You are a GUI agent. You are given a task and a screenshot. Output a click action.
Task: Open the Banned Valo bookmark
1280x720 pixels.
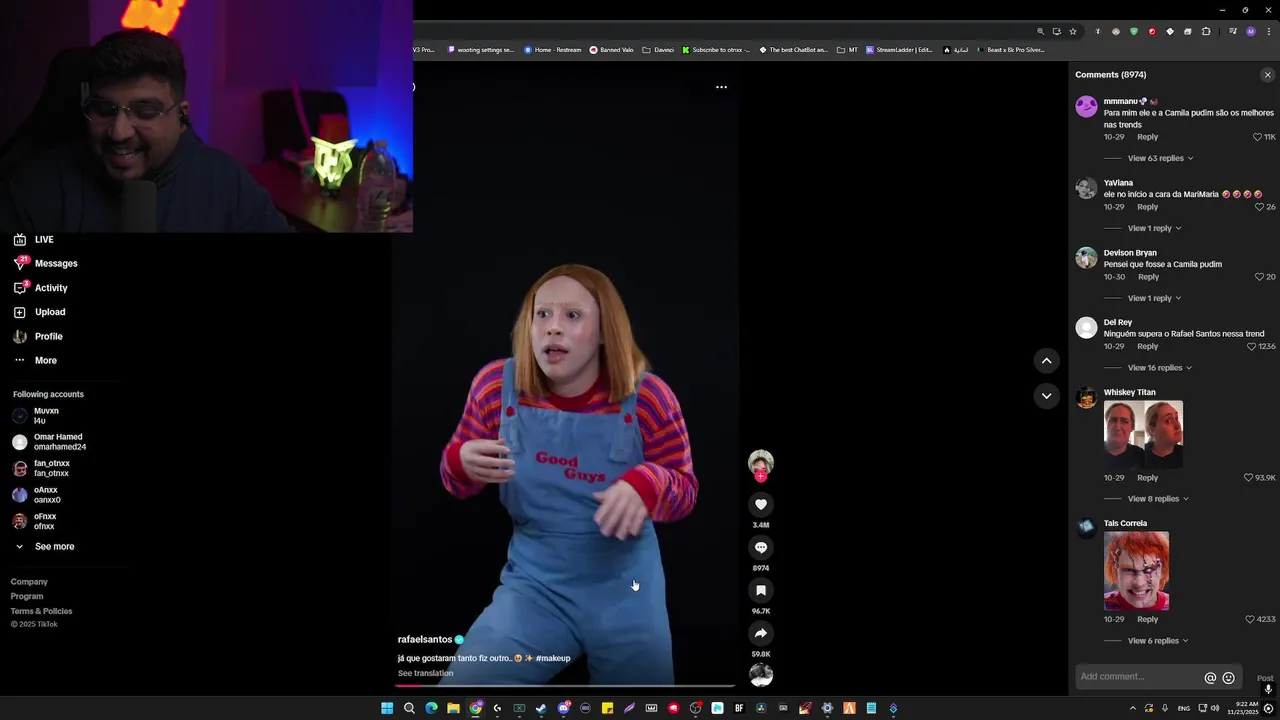(x=611, y=50)
